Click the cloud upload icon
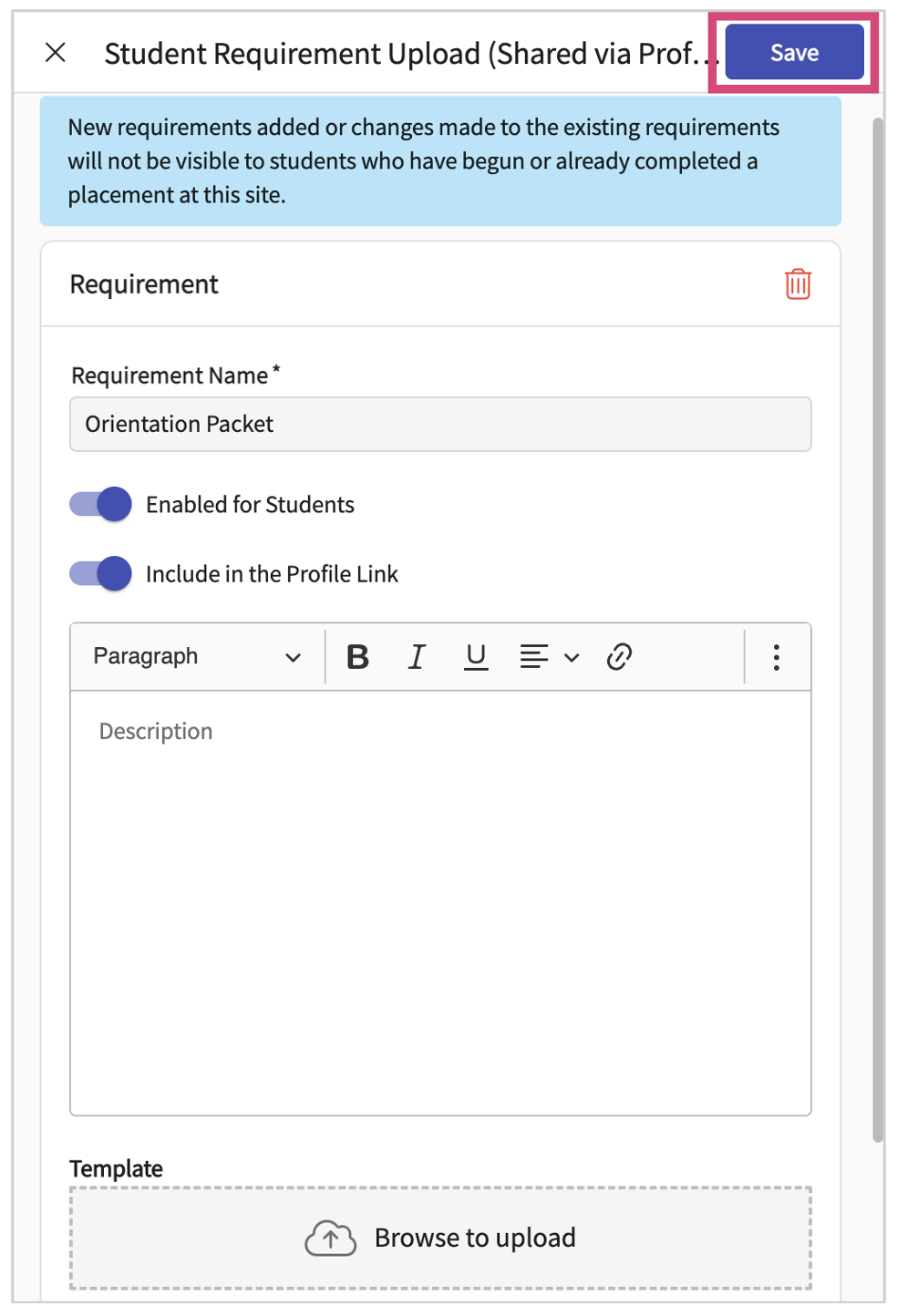This screenshot has height=1316, width=897. (x=330, y=1238)
